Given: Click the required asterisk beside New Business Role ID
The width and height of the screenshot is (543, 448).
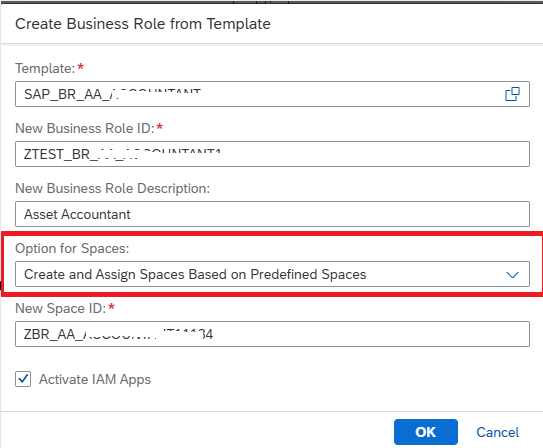Looking at the screenshot, I should point(160,126).
